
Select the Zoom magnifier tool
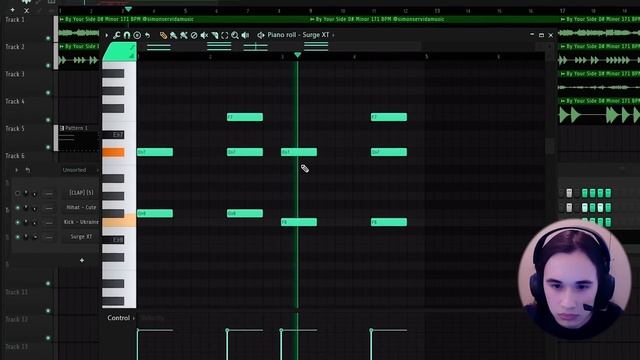coord(235,36)
